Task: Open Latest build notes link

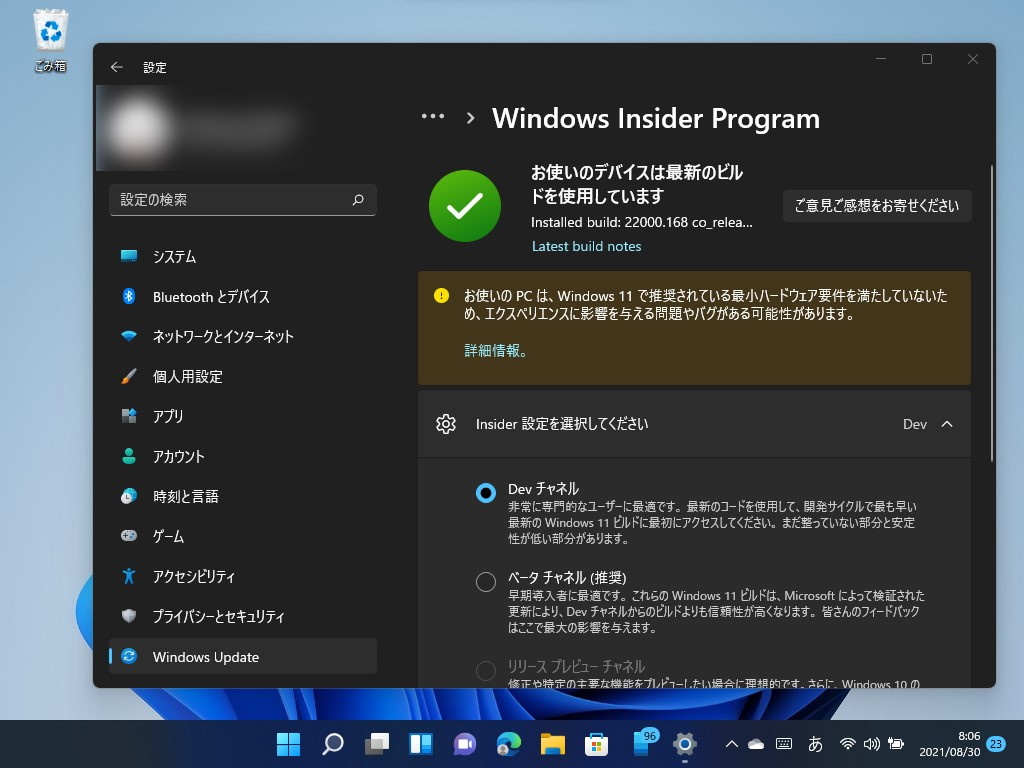Action: [586, 246]
